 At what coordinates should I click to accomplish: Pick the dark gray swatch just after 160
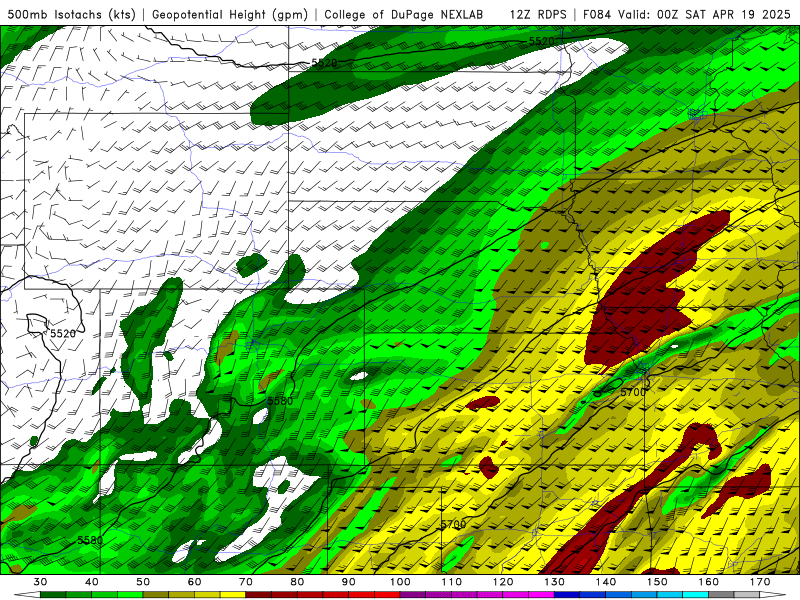721,595
